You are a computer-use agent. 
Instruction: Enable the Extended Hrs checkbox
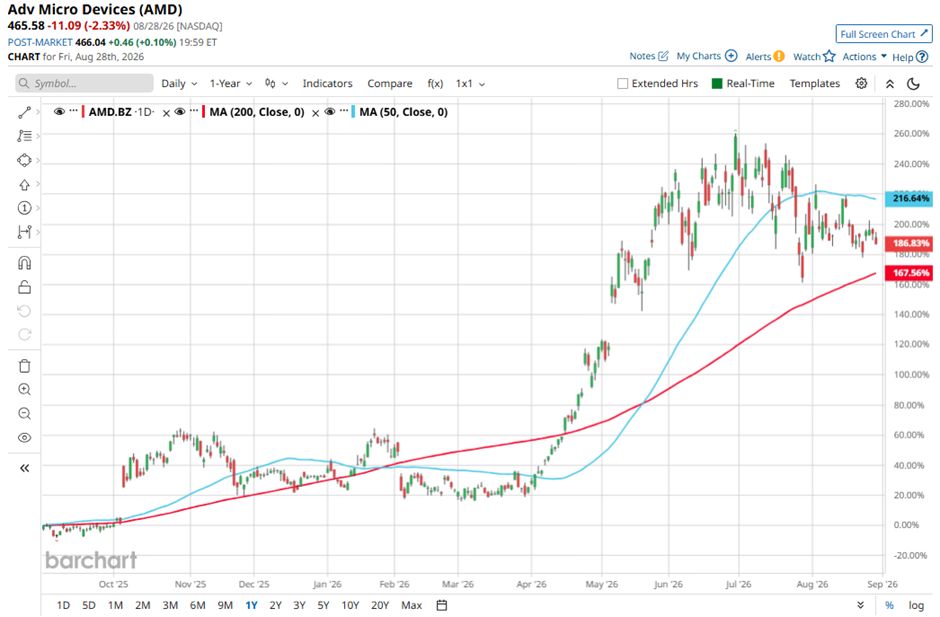pyautogui.click(x=622, y=83)
